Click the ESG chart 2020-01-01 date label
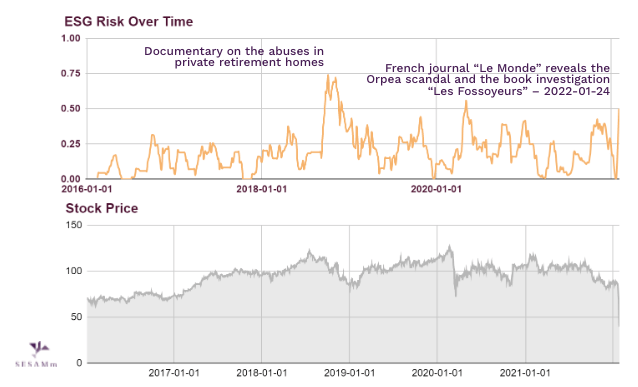 point(436,189)
